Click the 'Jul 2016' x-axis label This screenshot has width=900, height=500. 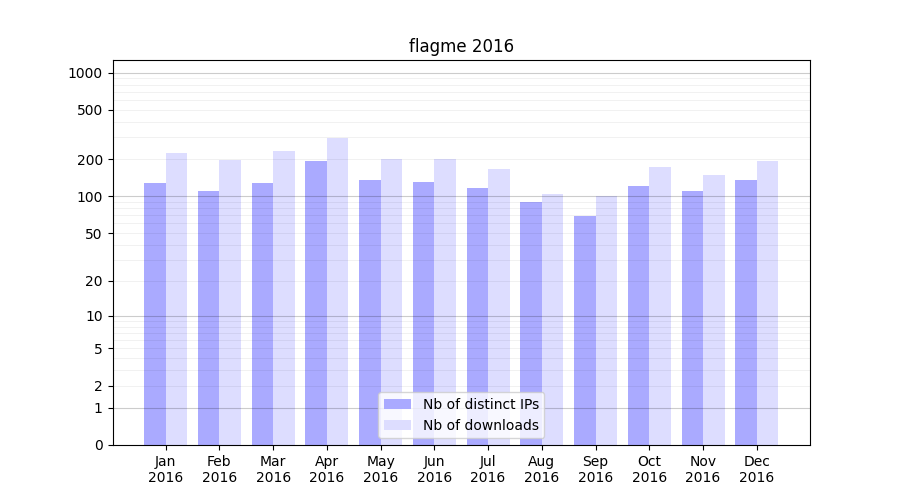pyautogui.click(x=488, y=469)
